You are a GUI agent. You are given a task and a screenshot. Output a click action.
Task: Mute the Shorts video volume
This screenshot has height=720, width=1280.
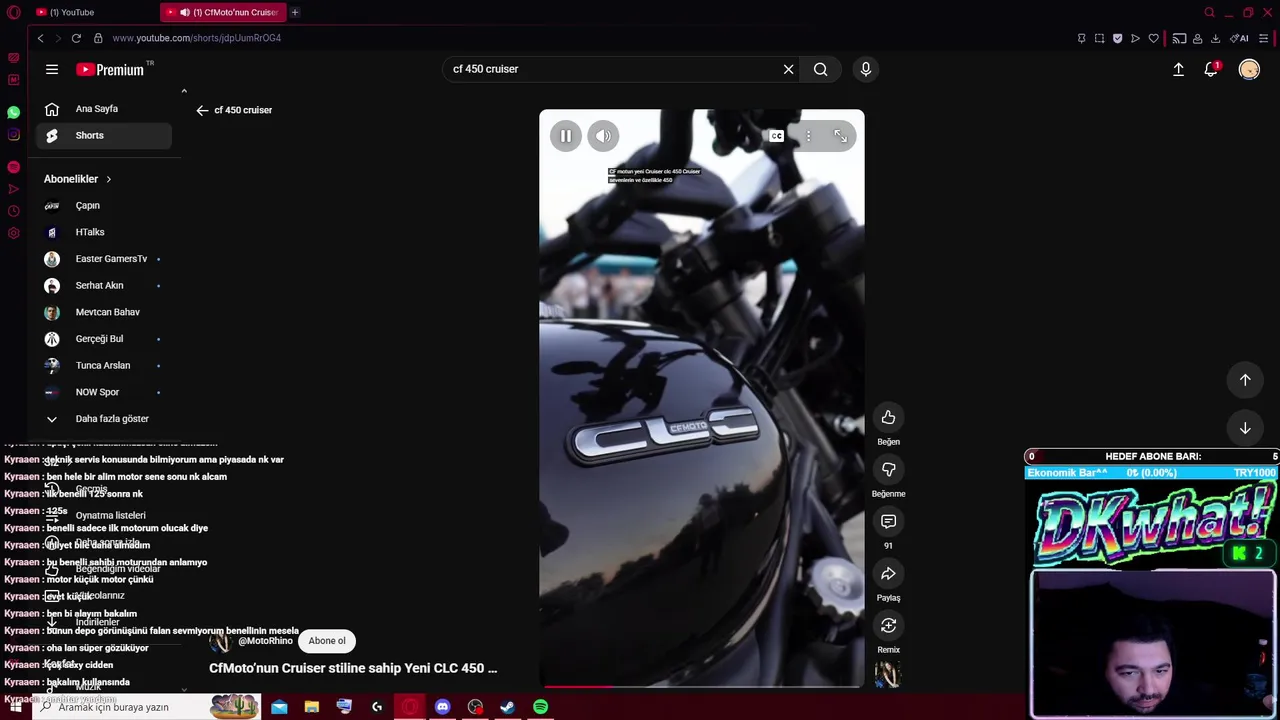(x=603, y=136)
